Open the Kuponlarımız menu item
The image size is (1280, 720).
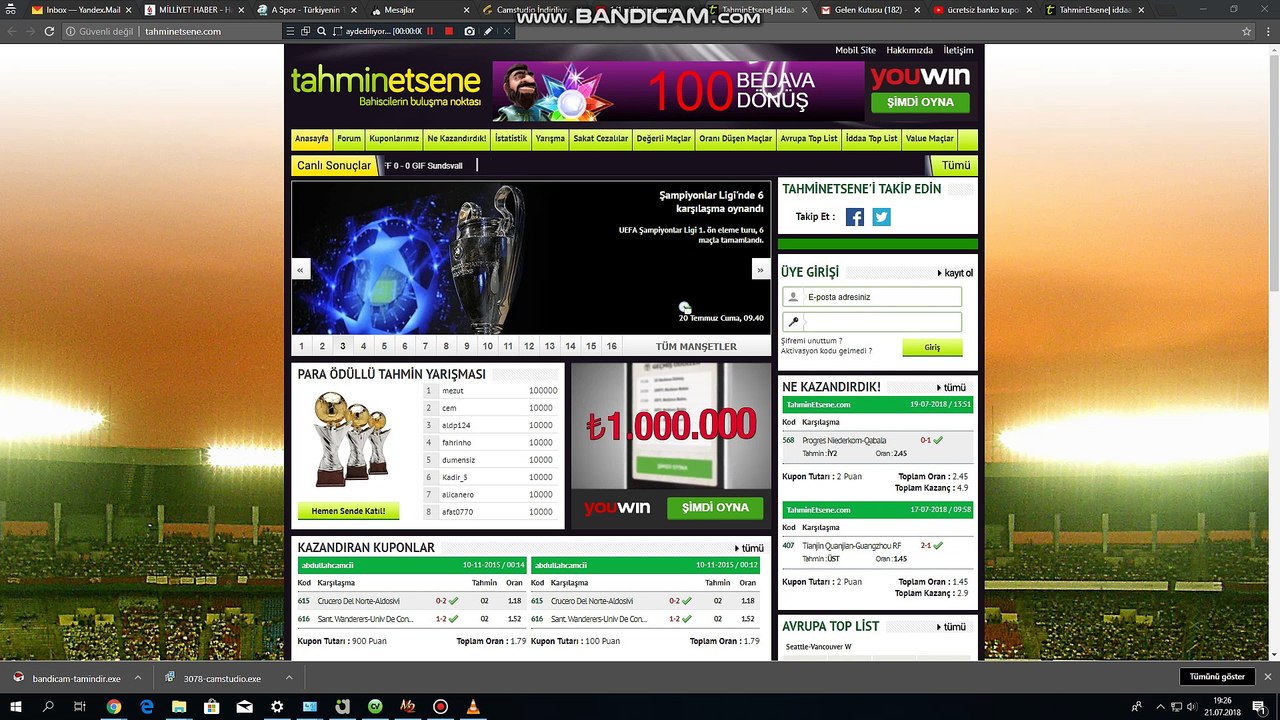click(394, 139)
